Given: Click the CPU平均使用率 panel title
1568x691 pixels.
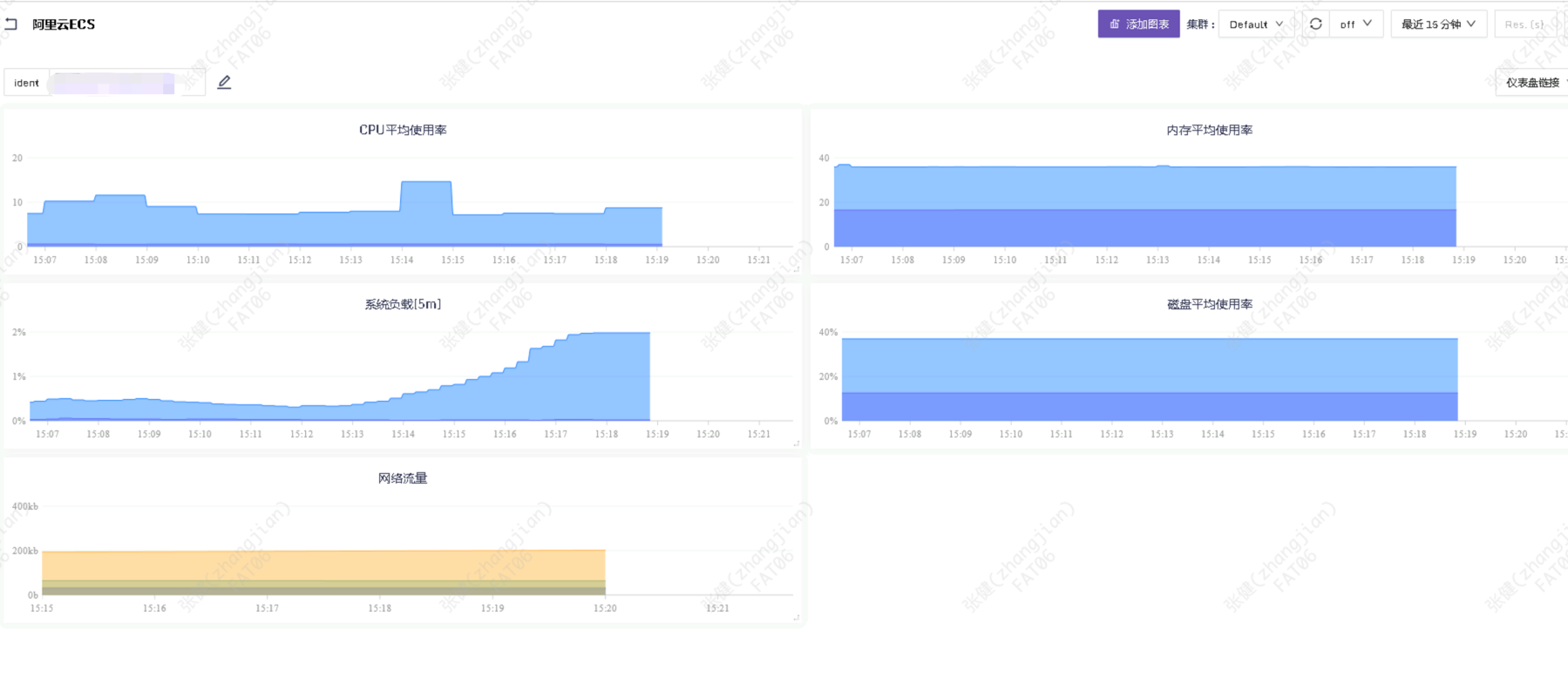Looking at the screenshot, I should 403,130.
